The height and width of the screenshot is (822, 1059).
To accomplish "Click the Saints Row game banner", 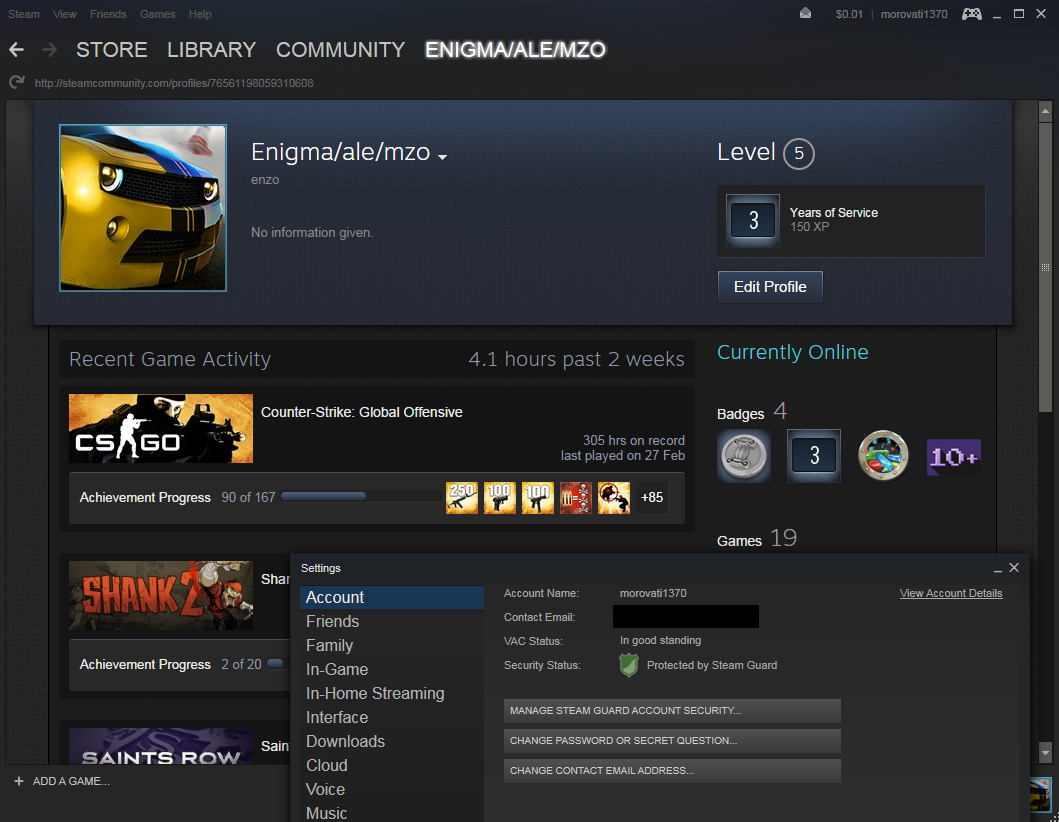I will (x=161, y=746).
